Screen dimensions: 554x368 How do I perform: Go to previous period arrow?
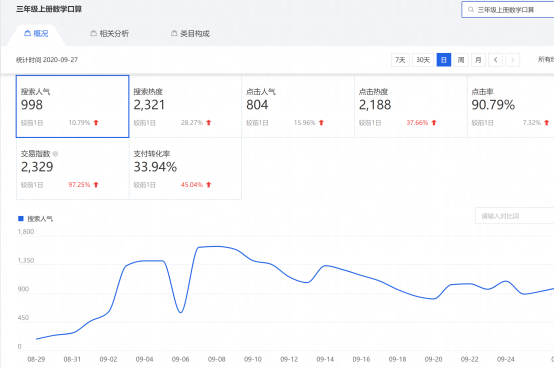[x=495, y=60]
